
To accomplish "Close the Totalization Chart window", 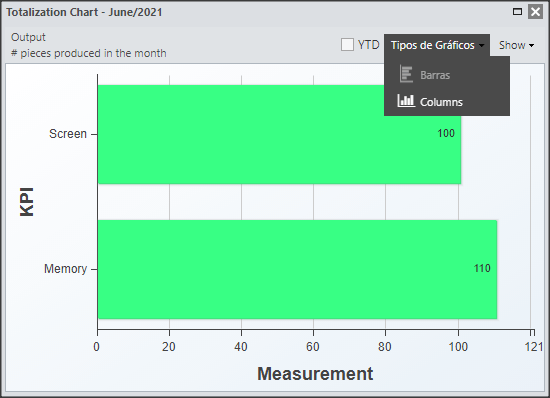I will pyautogui.click(x=535, y=12).
